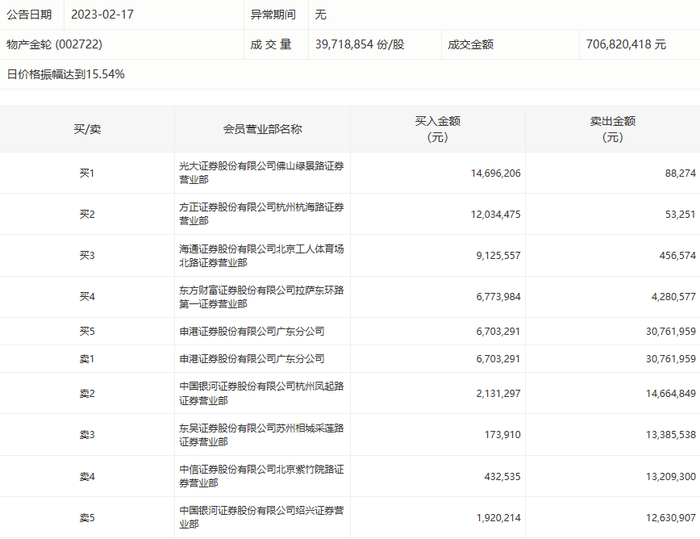Select the 卖1 row label
The image size is (700, 539).
87,359
